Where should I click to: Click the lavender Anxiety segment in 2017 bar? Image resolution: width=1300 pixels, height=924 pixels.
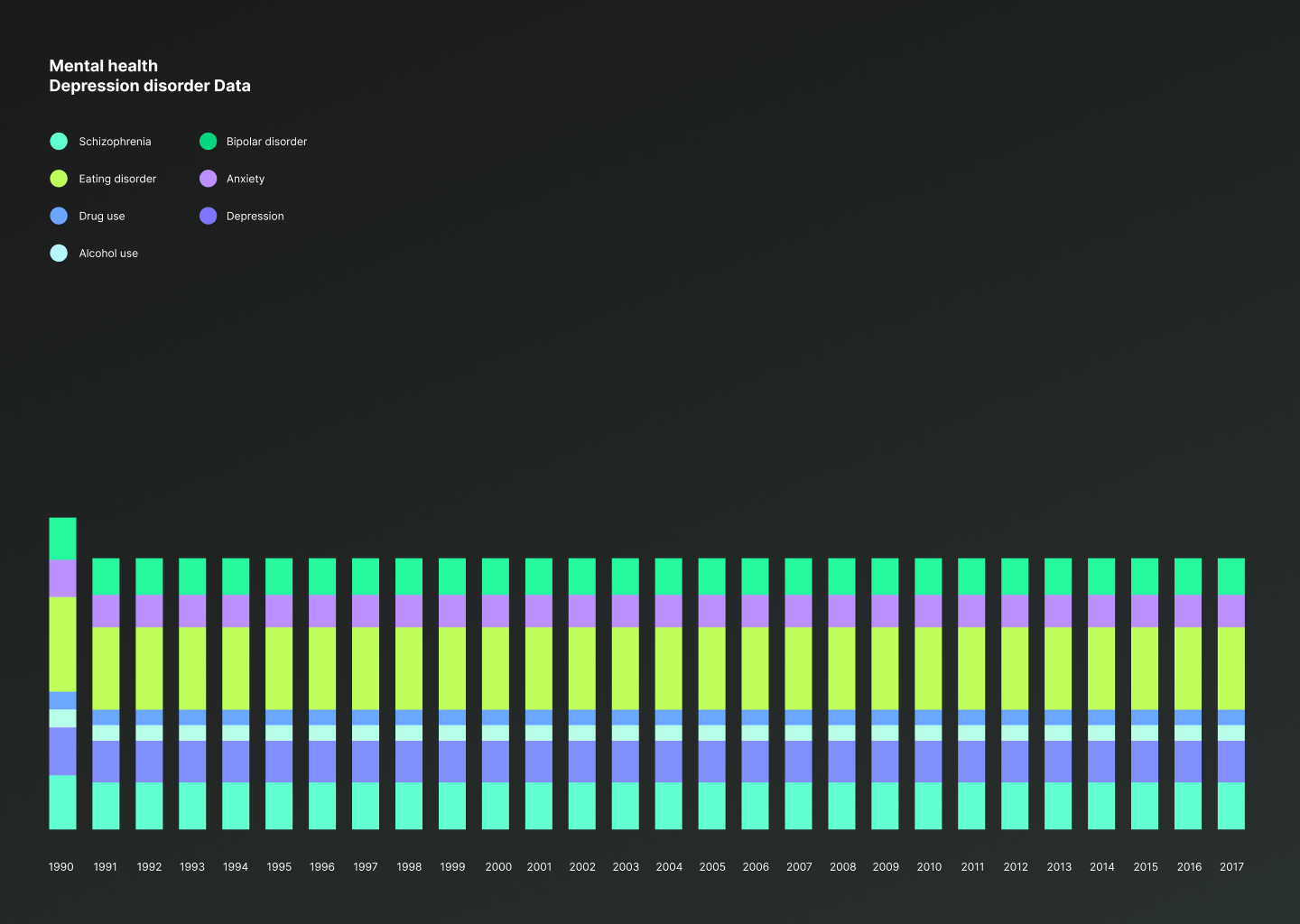coord(1231,611)
